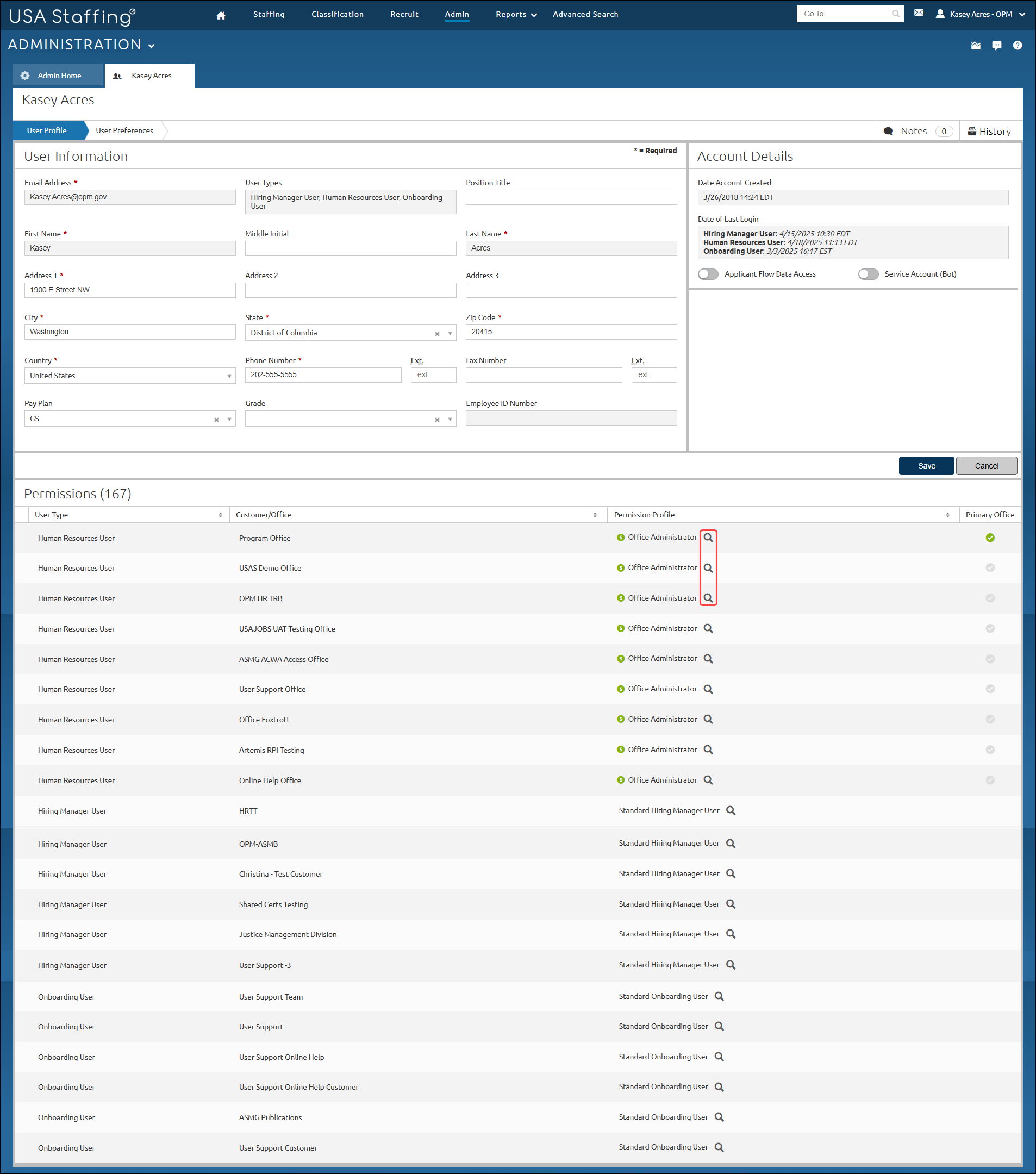Clear the Pay Plan GS selection
This screenshot has height=1174, width=1036.
216,420
